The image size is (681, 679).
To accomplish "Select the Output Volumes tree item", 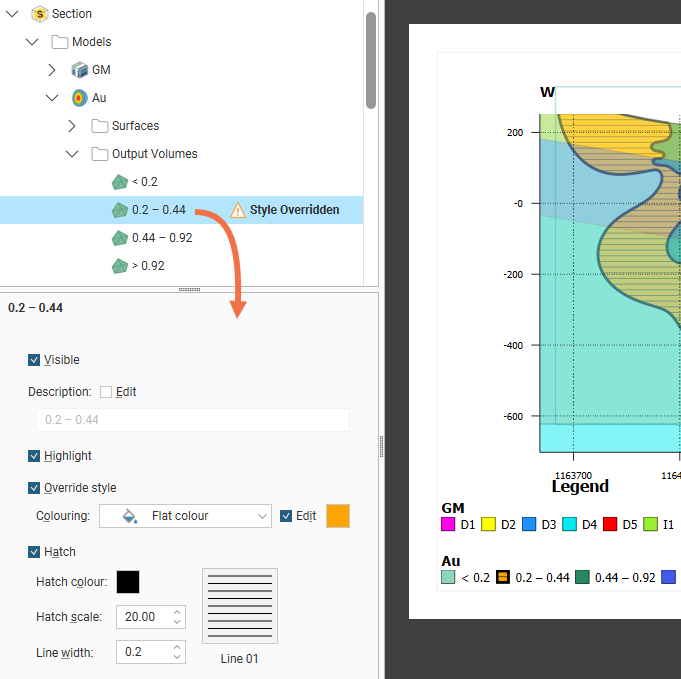I will [154, 154].
